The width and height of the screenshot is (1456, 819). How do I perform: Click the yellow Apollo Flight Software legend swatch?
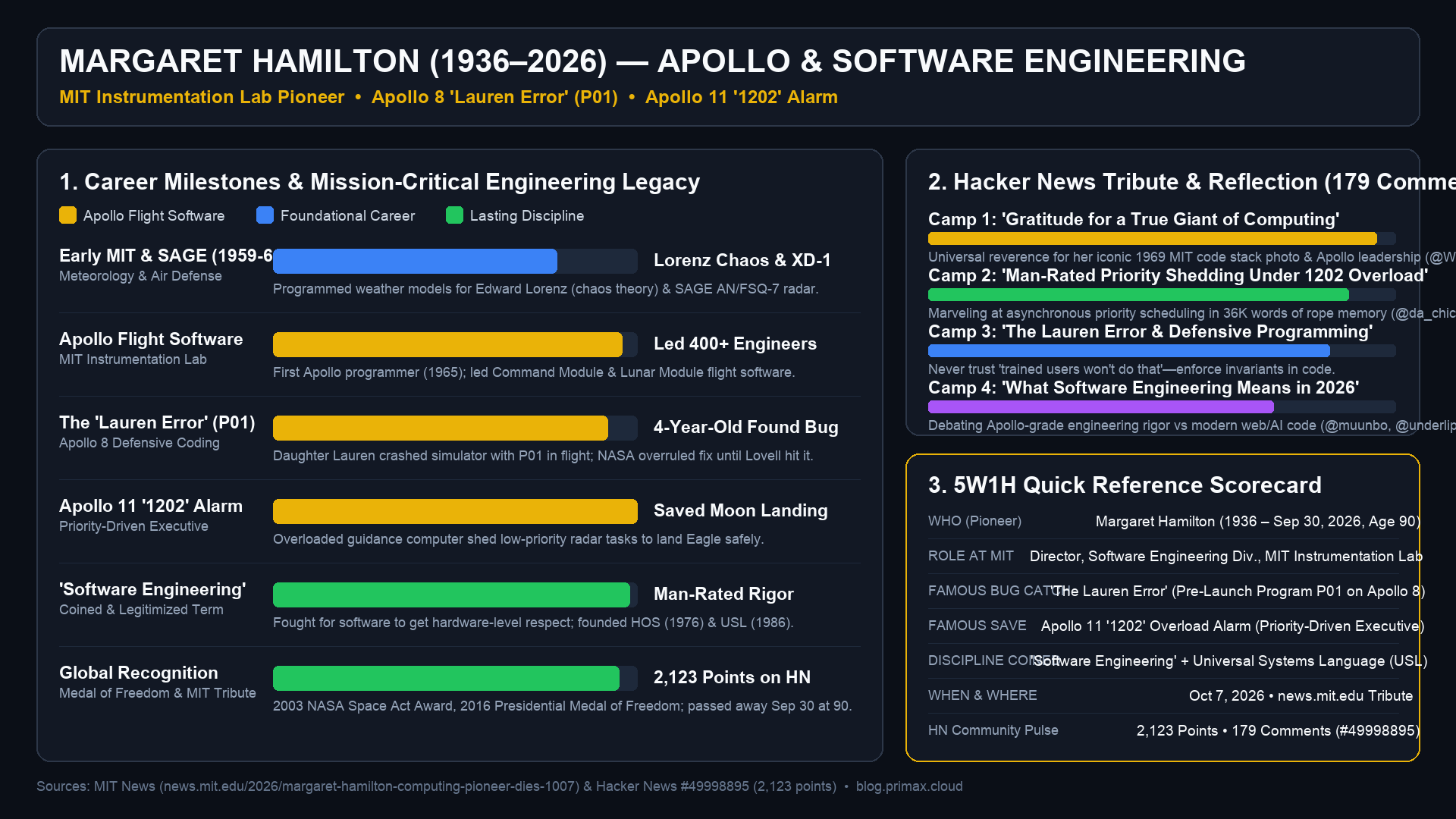click(x=67, y=215)
